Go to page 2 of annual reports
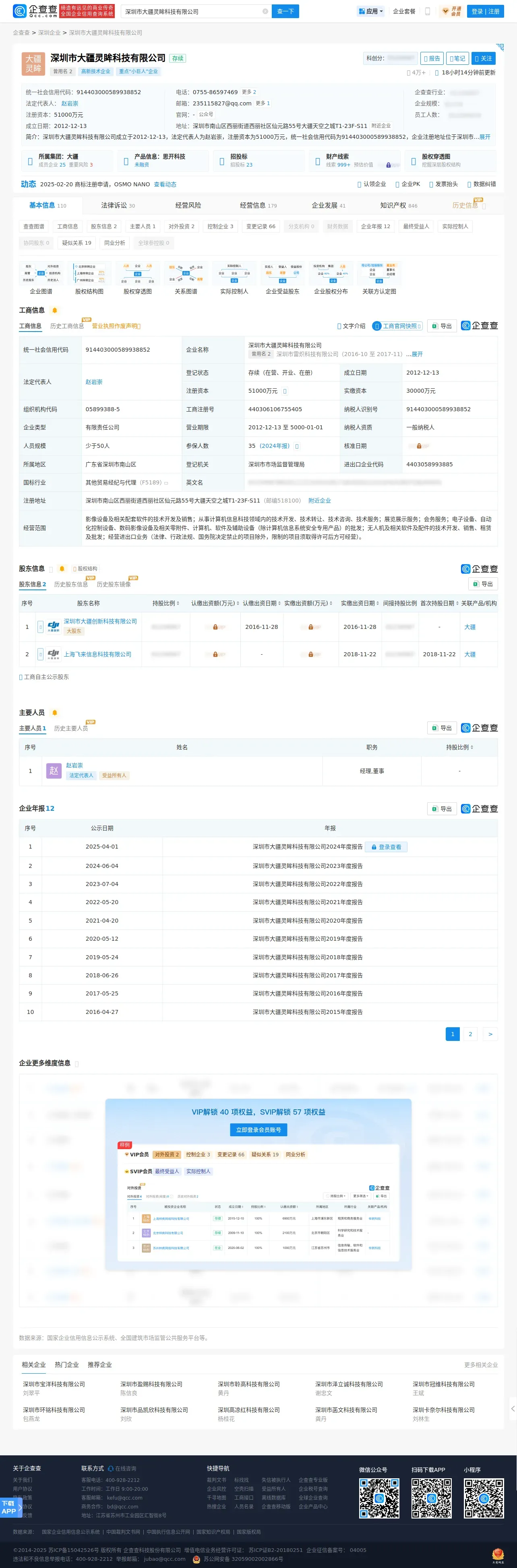Viewport: 517px width, 1568px height. point(470,1034)
